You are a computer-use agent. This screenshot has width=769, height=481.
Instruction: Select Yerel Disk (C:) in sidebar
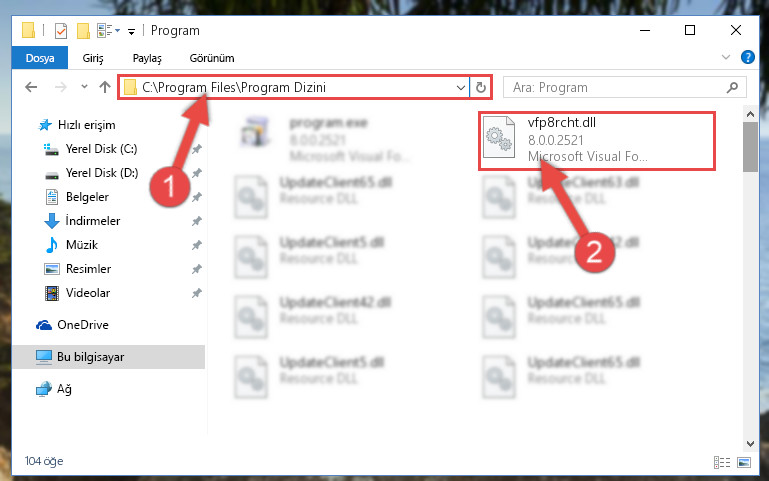tap(102, 149)
